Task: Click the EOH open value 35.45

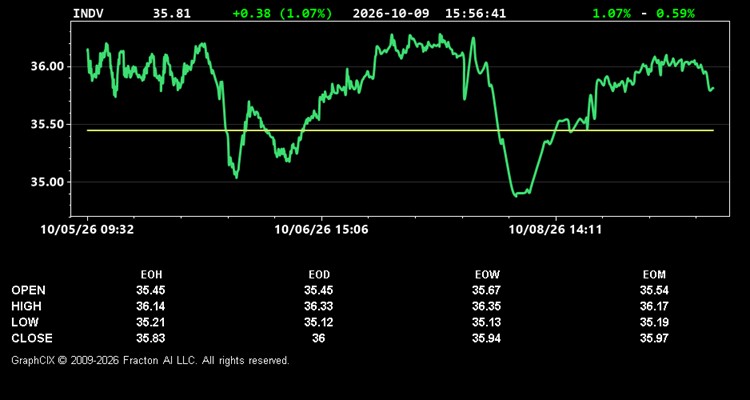Action: (151, 290)
